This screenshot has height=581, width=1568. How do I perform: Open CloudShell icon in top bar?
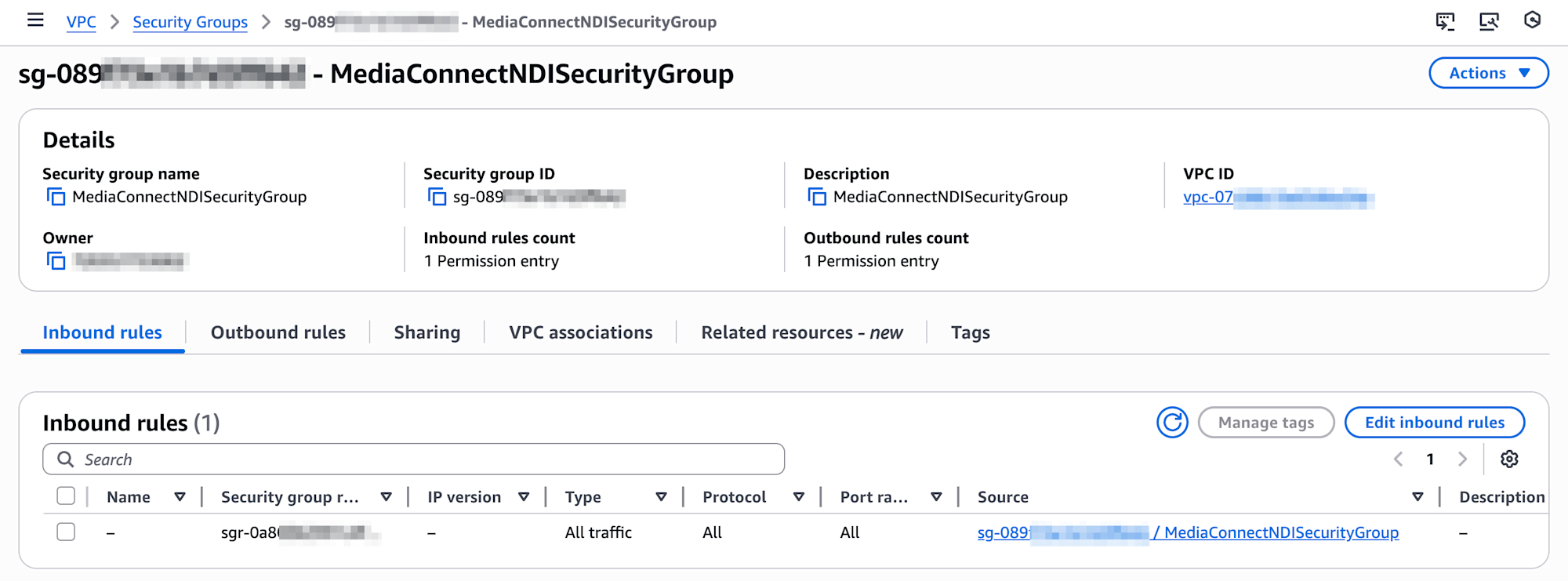(1445, 21)
